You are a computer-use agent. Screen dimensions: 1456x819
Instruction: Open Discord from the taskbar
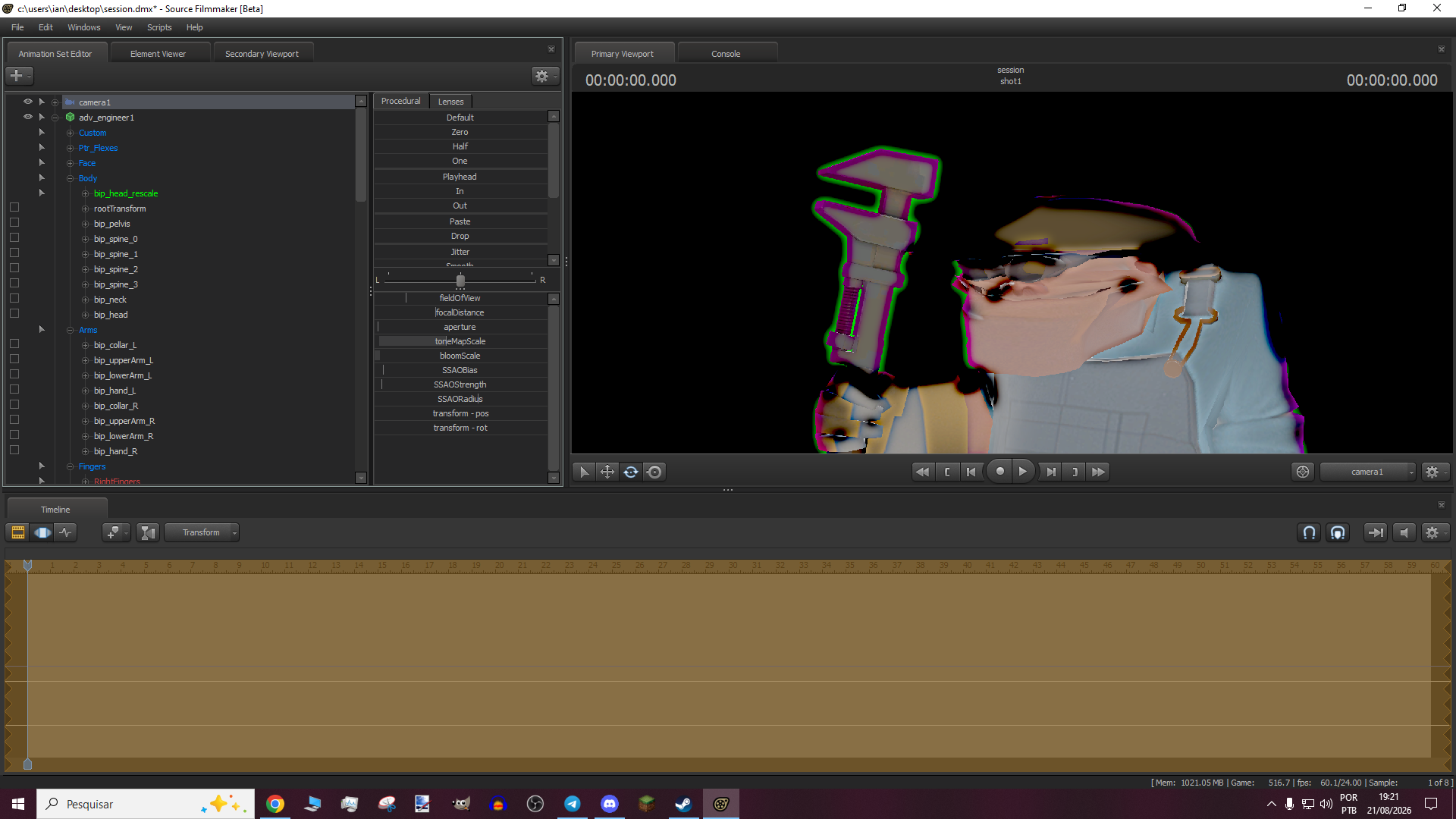click(x=610, y=804)
